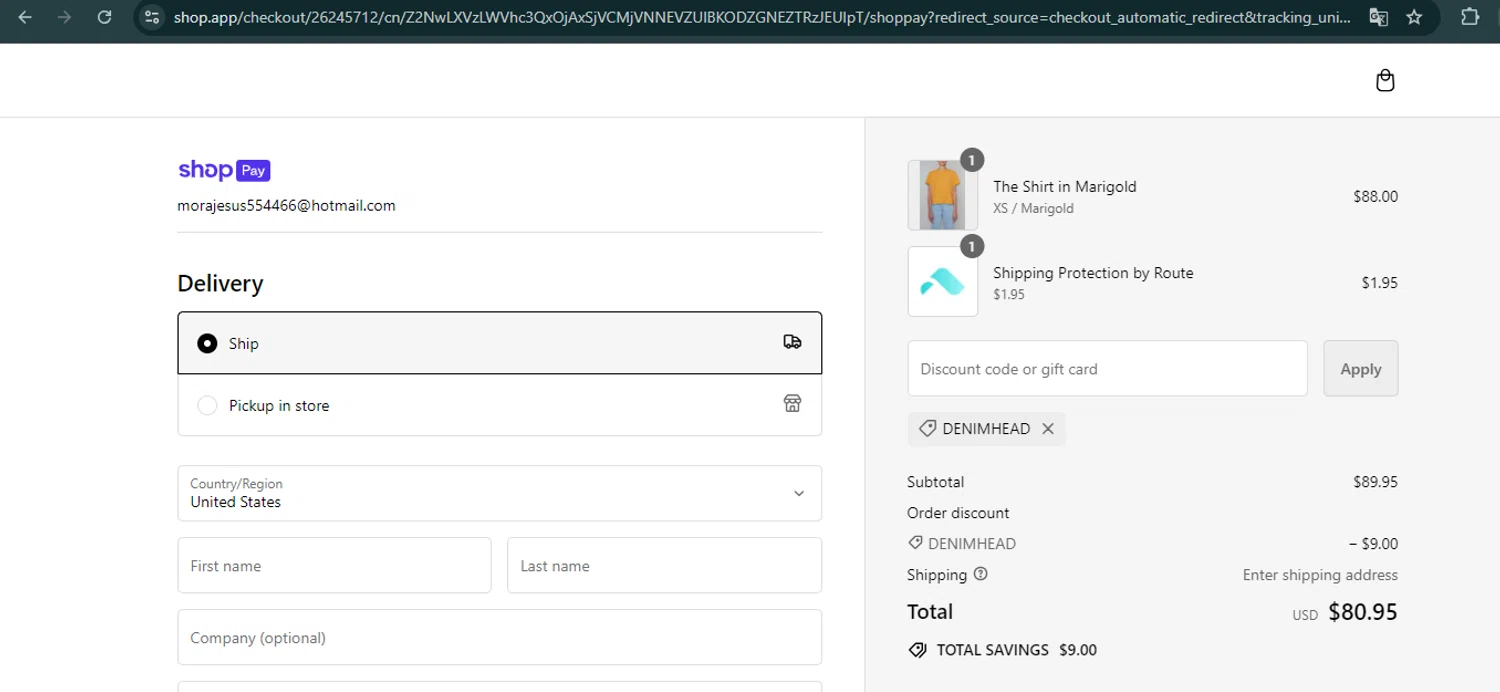Bookmark this page with the star

point(1414,17)
